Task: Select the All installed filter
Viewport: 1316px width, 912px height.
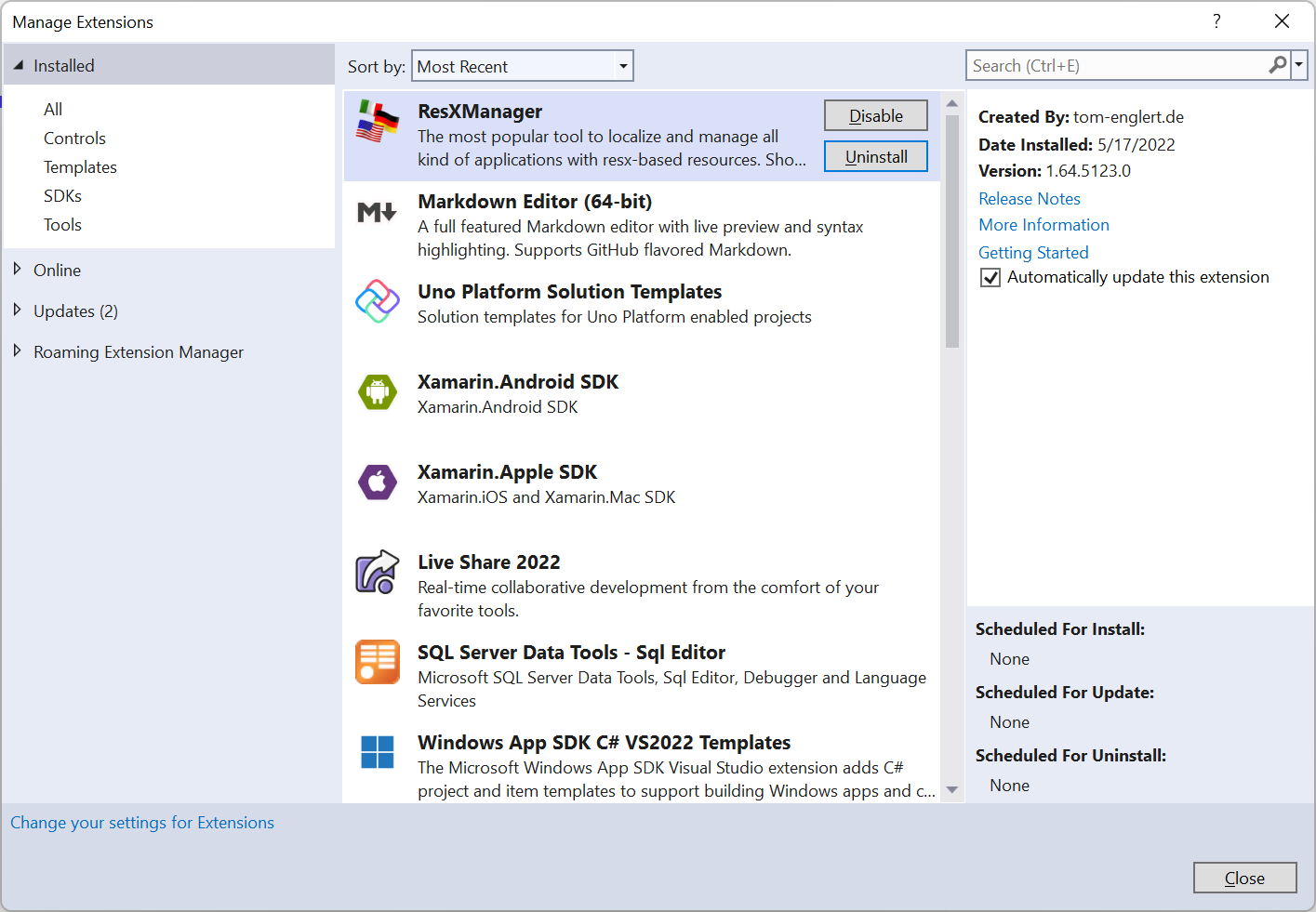Action: 53,109
